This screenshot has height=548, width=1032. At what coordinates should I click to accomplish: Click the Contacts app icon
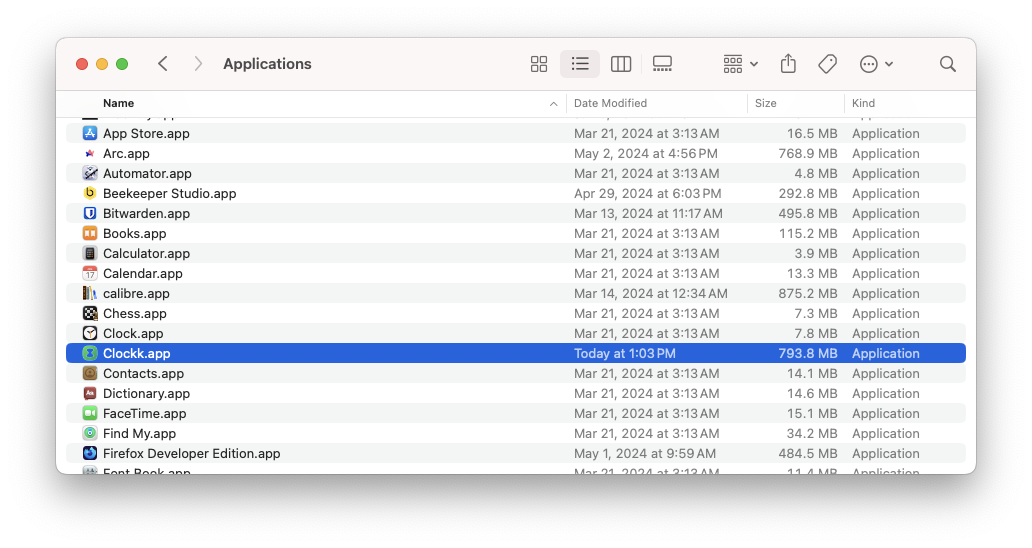(90, 374)
